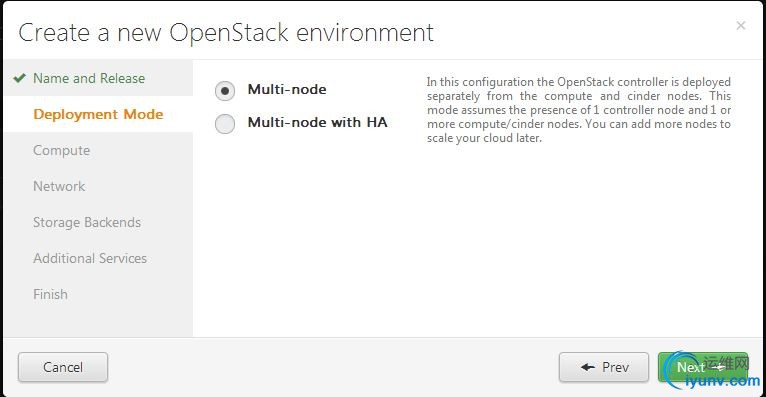Click the dialog title heading text
Image resolution: width=766 pixels, height=397 pixels.
coord(226,33)
